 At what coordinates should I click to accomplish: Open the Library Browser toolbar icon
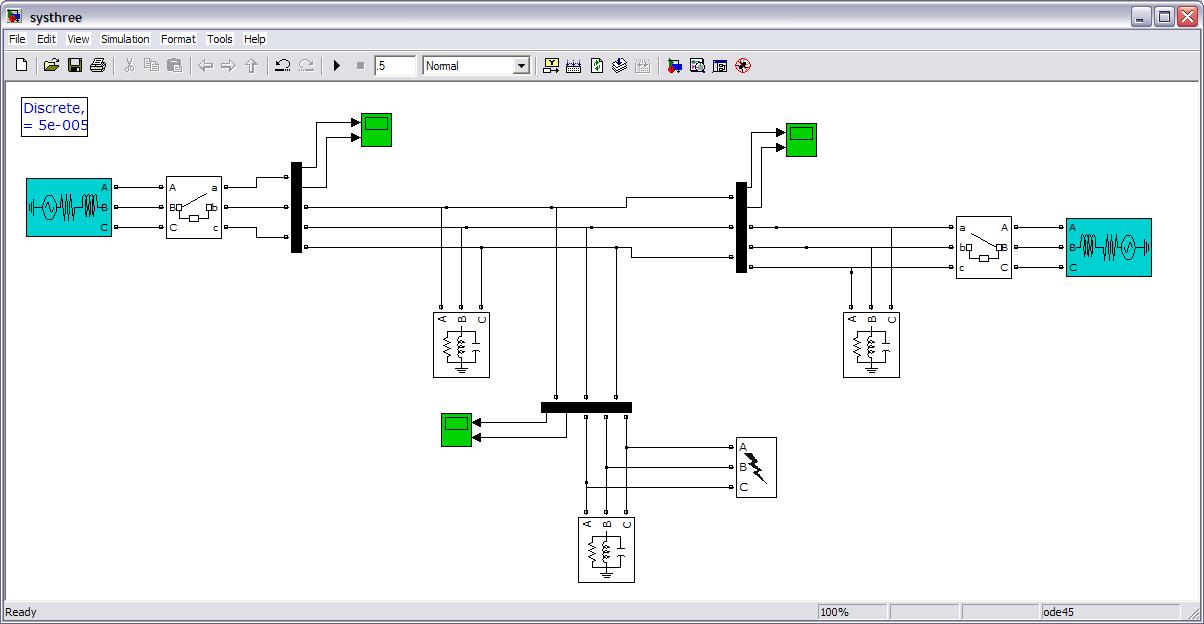[674, 66]
